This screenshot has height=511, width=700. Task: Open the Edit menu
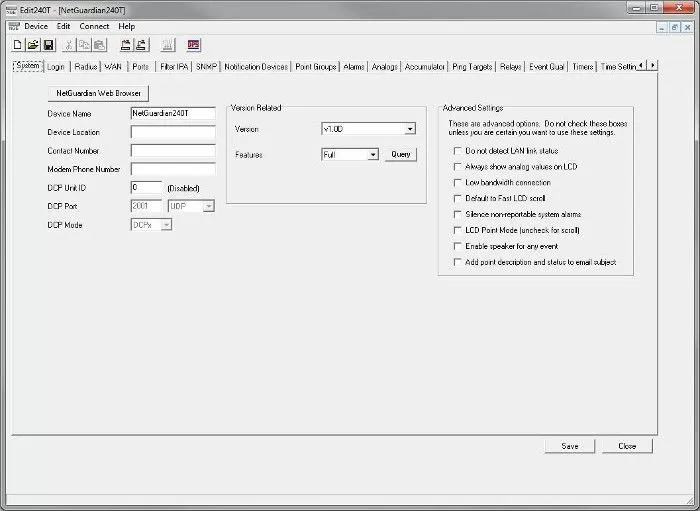pos(63,26)
